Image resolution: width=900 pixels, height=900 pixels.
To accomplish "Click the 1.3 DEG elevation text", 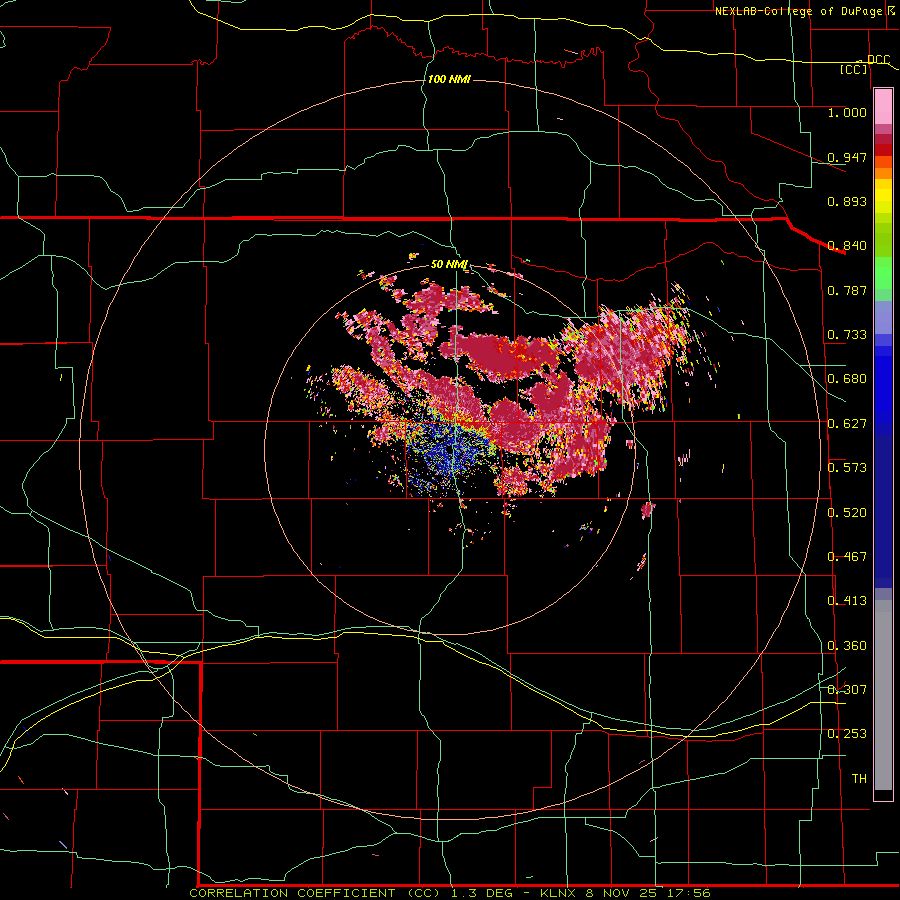I will pyautogui.click(x=483, y=893).
